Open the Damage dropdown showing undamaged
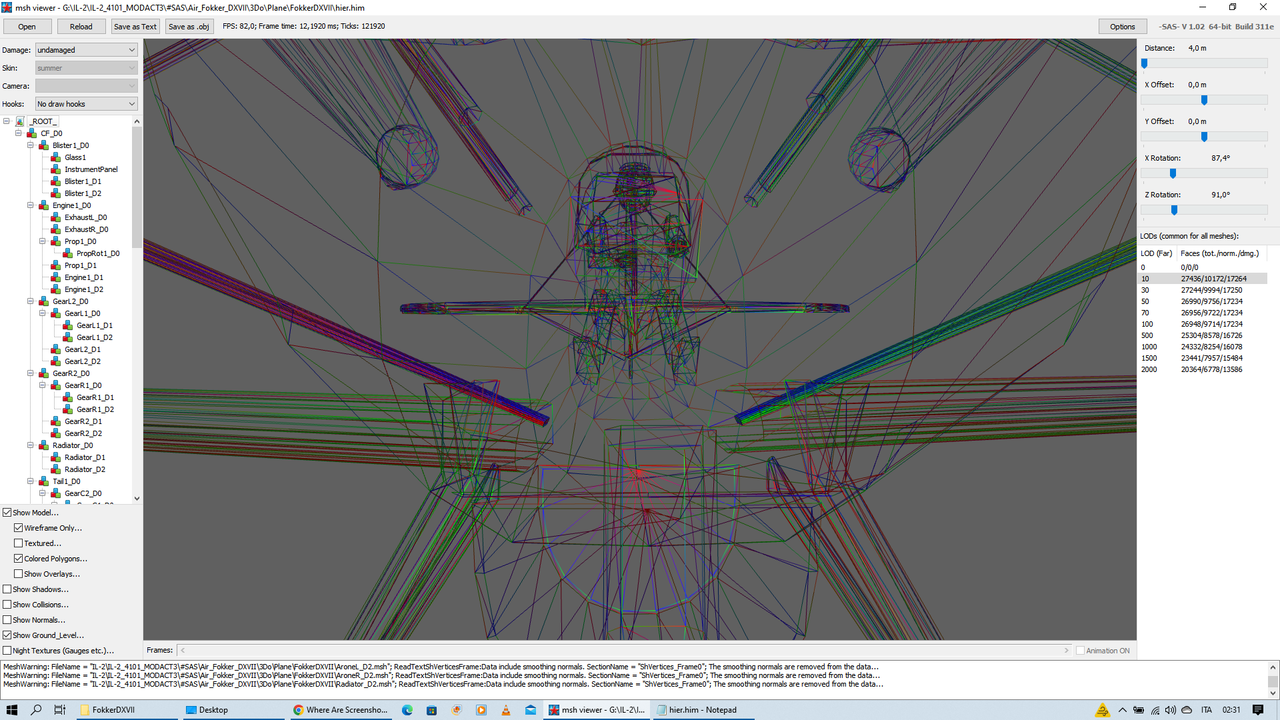Image resolution: width=1280 pixels, height=720 pixels. [x=85, y=51]
